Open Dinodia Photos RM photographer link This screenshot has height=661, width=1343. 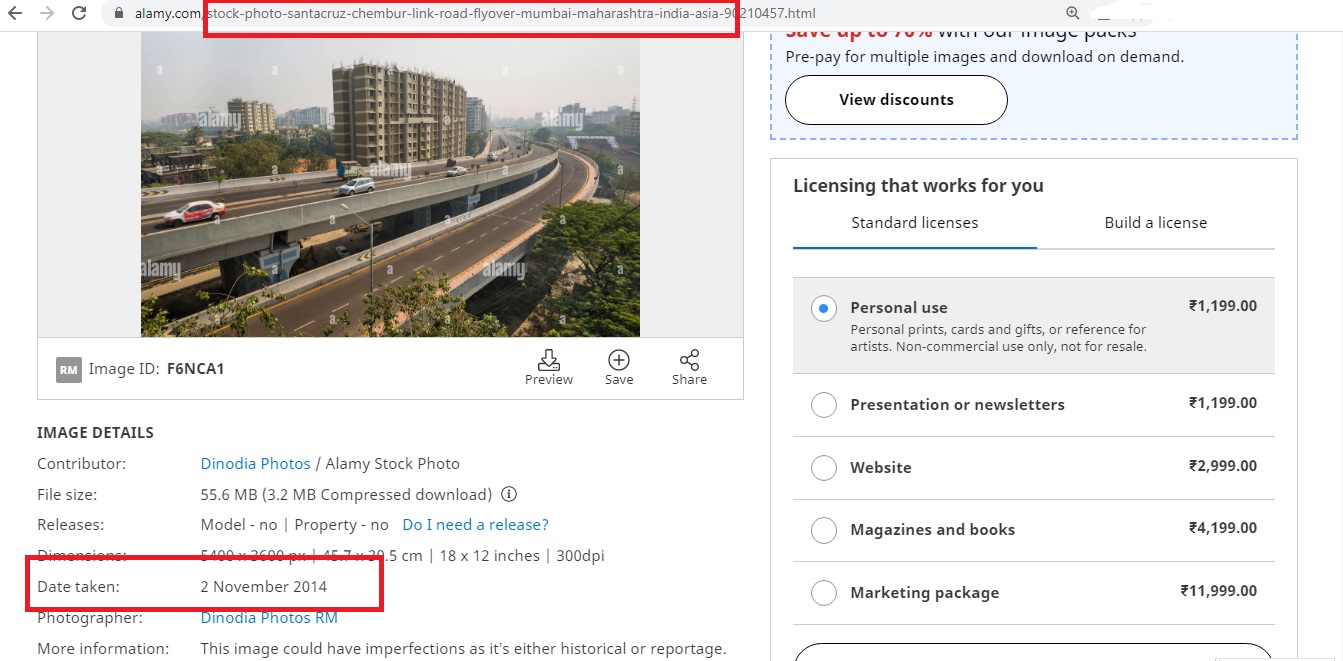click(x=269, y=618)
